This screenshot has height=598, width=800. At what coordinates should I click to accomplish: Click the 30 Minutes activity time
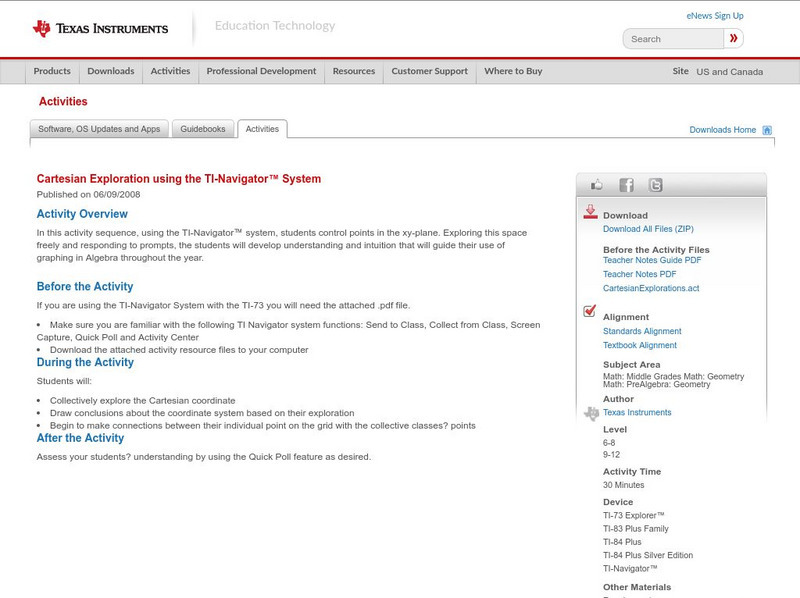point(623,485)
